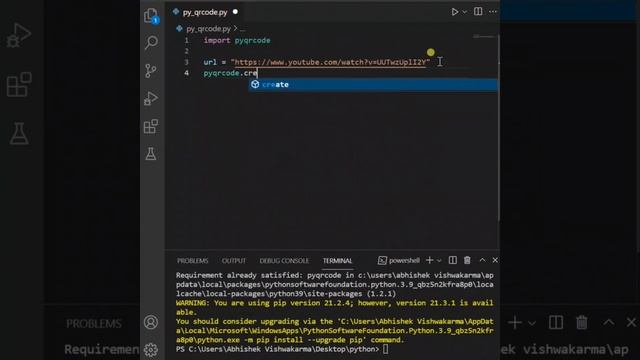Viewport: 640px width, 360px height.
Task: Maximize the panel with up chevron
Action: (482, 260)
